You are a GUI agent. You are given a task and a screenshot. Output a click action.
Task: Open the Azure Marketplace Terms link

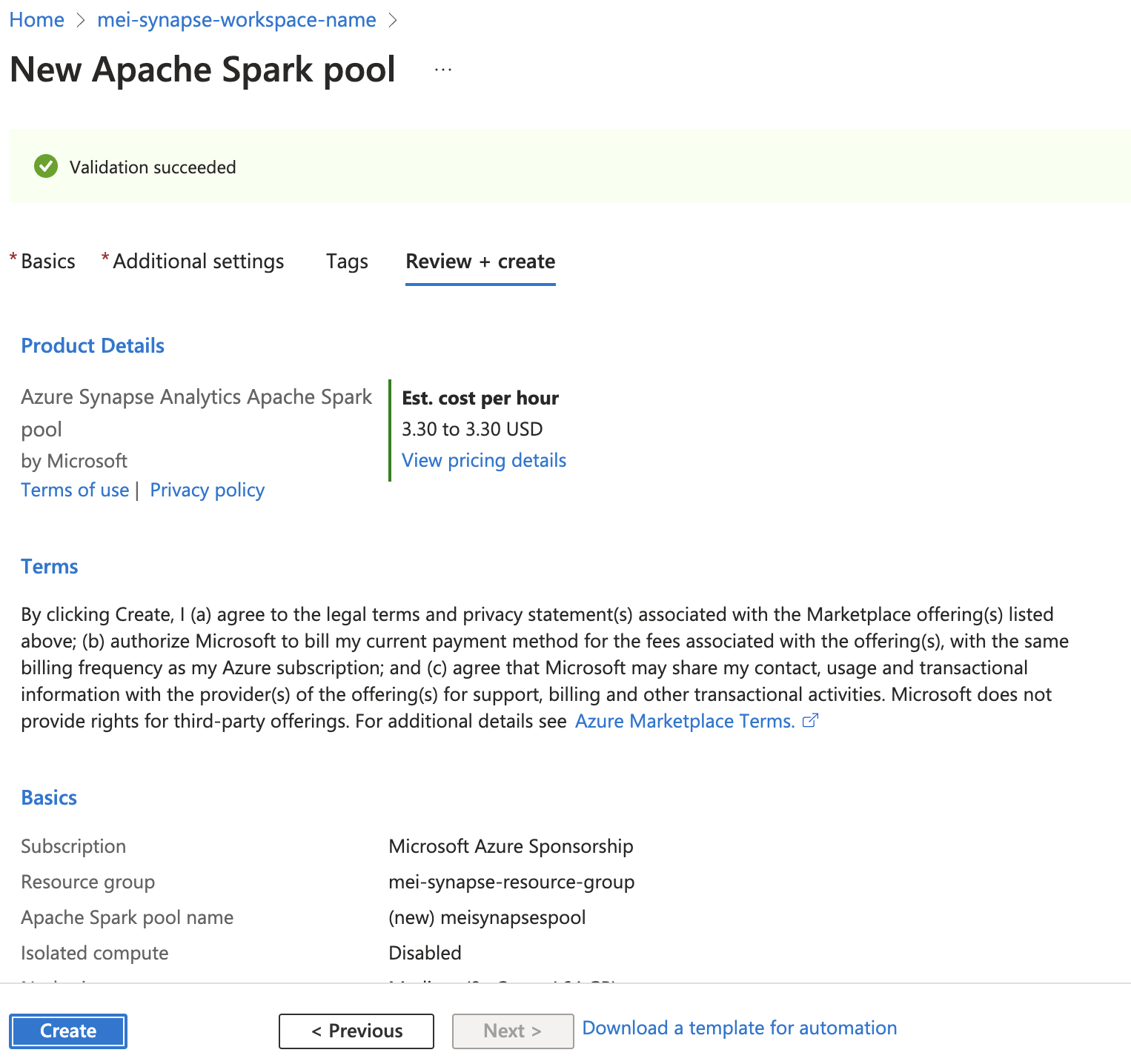(x=685, y=719)
